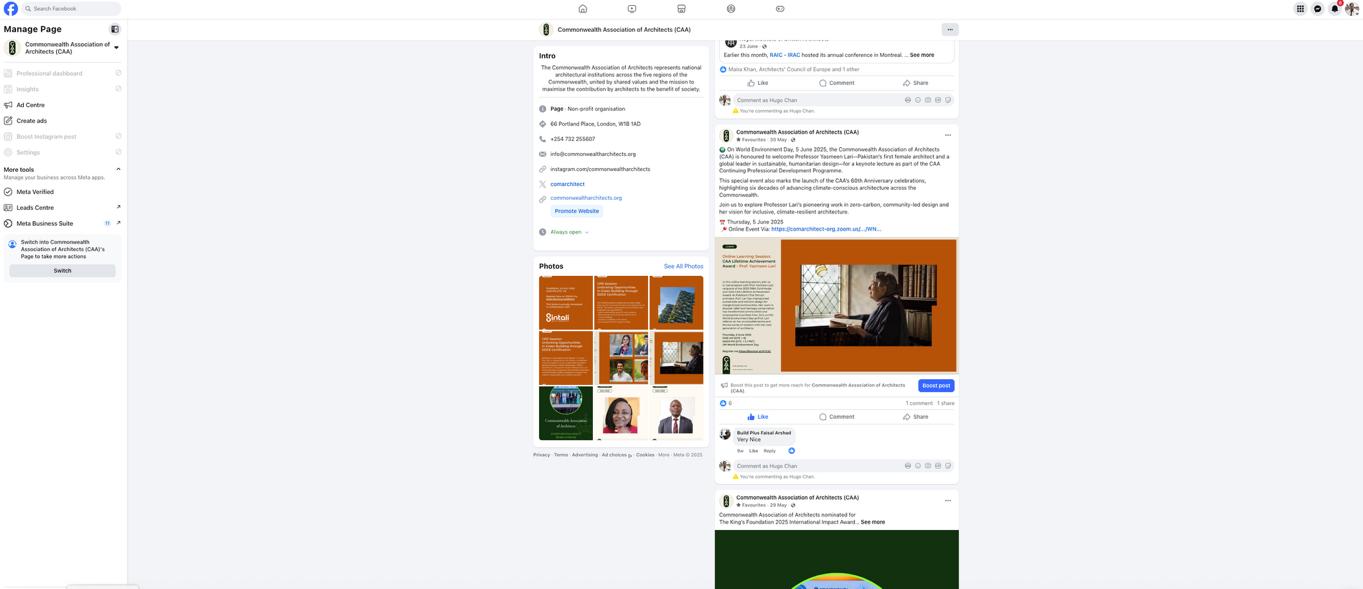This screenshot has height=589, width=1363.
Task: Open Privacy link in footer
Action: tap(541, 455)
